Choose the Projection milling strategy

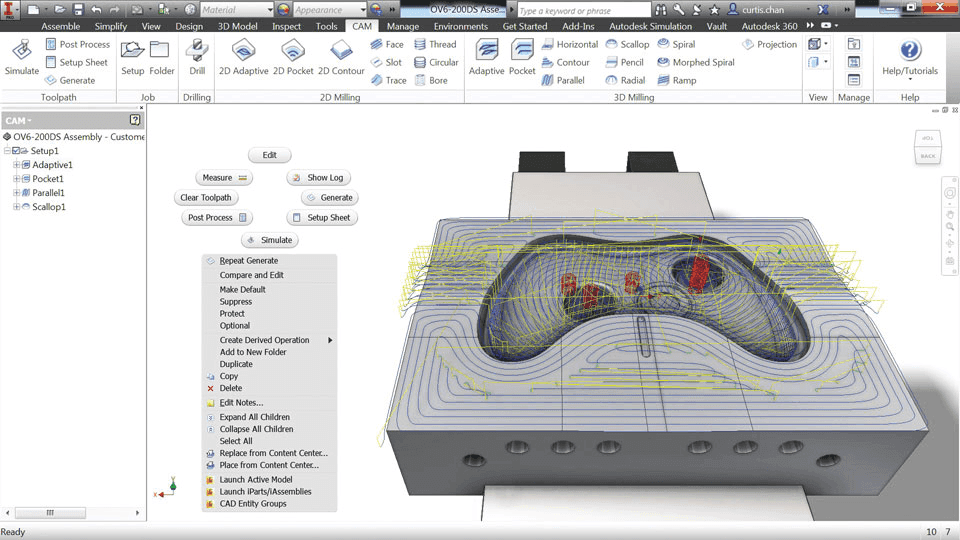(x=770, y=44)
